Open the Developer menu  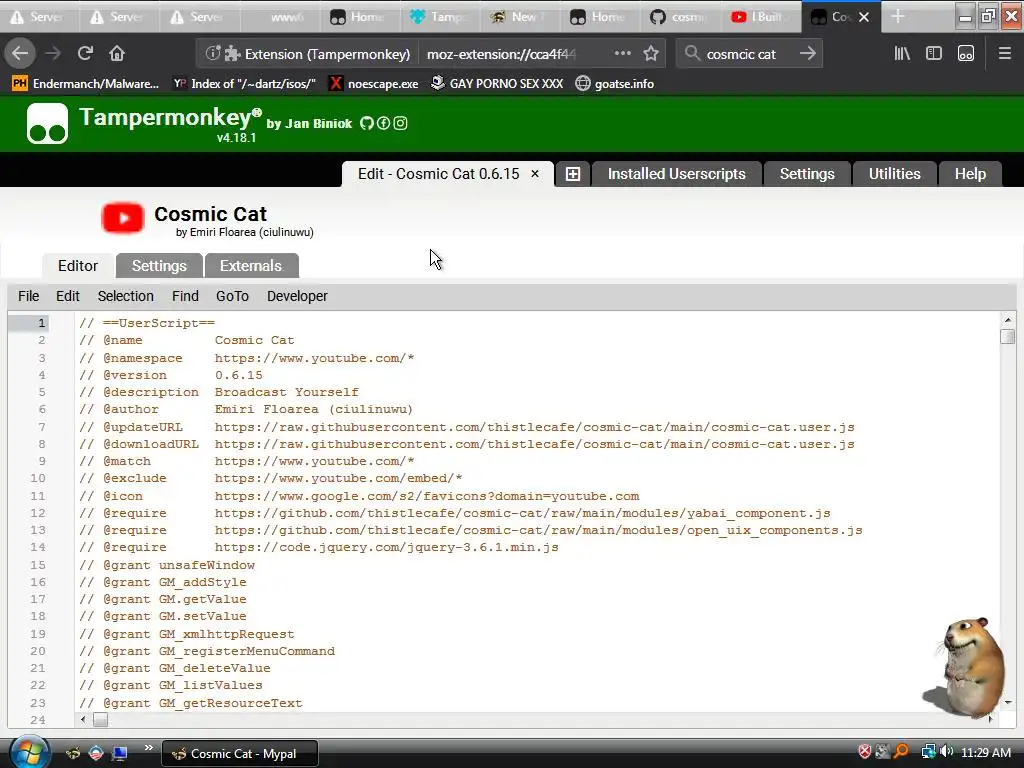click(297, 296)
